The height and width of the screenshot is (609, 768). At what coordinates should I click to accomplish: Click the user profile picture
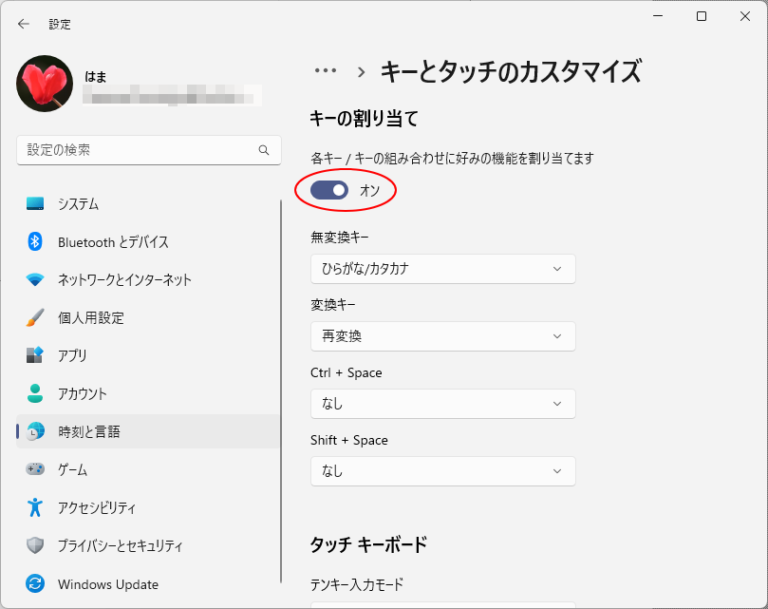(44, 84)
